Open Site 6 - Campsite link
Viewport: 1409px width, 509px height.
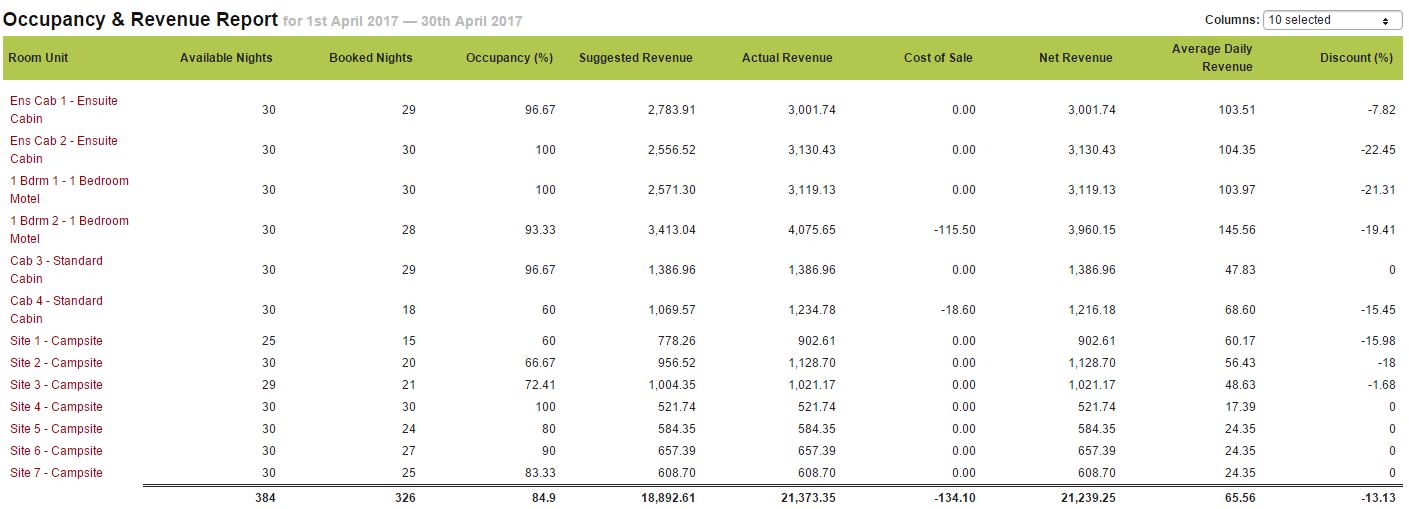(x=56, y=451)
